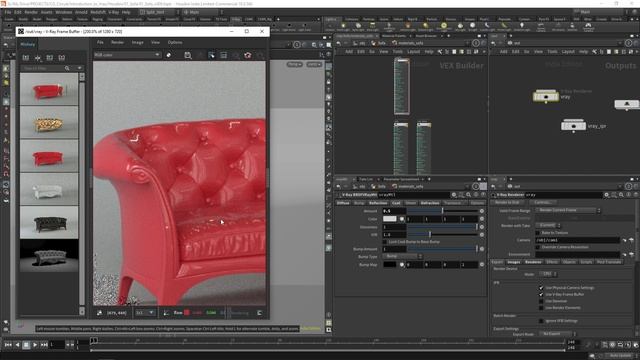Switch to the Reflection tab in material parameters
The image size is (640, 360).
pos(378,203)
